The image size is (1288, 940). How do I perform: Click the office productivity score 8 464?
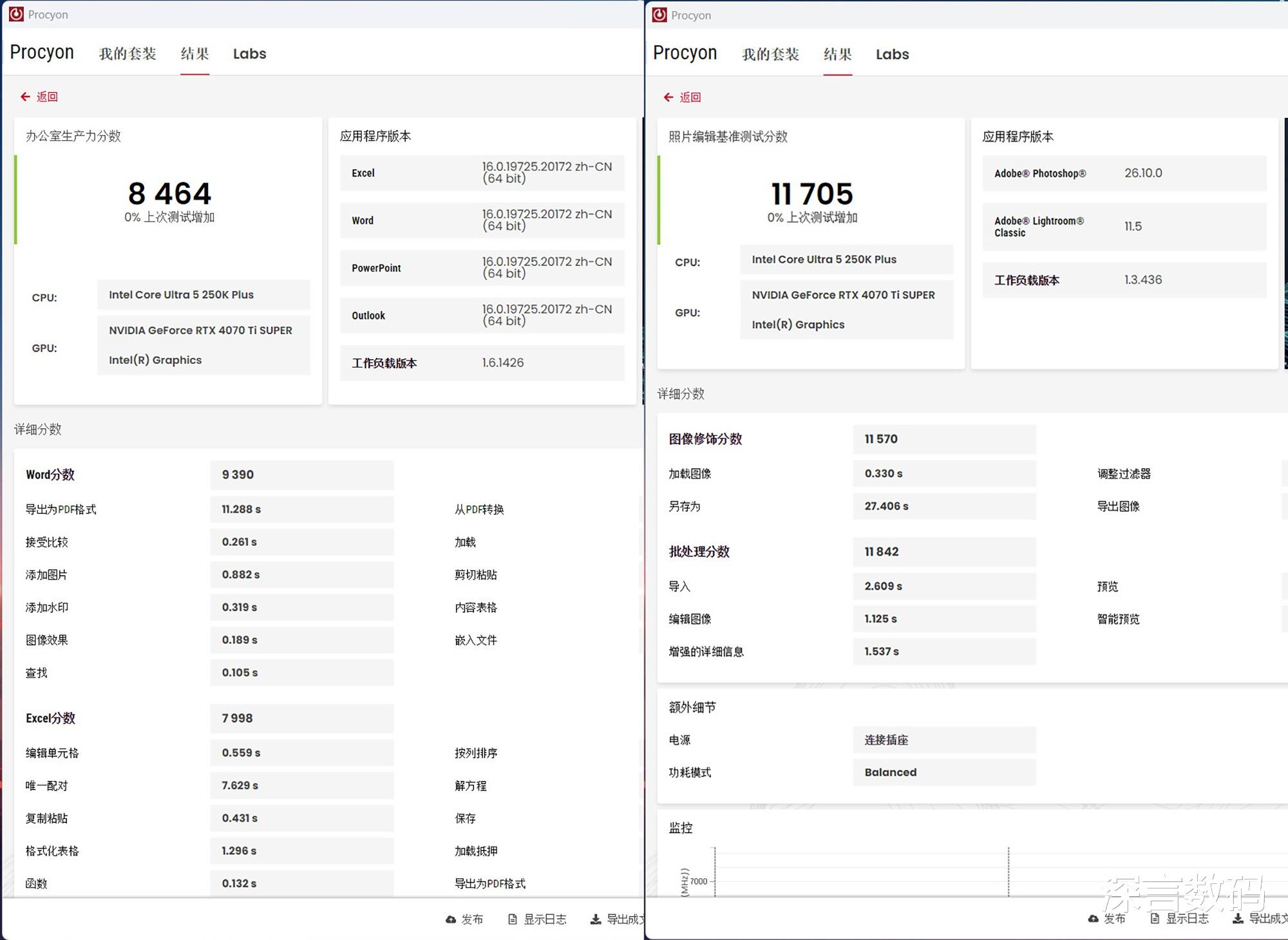tap(169, 194)
